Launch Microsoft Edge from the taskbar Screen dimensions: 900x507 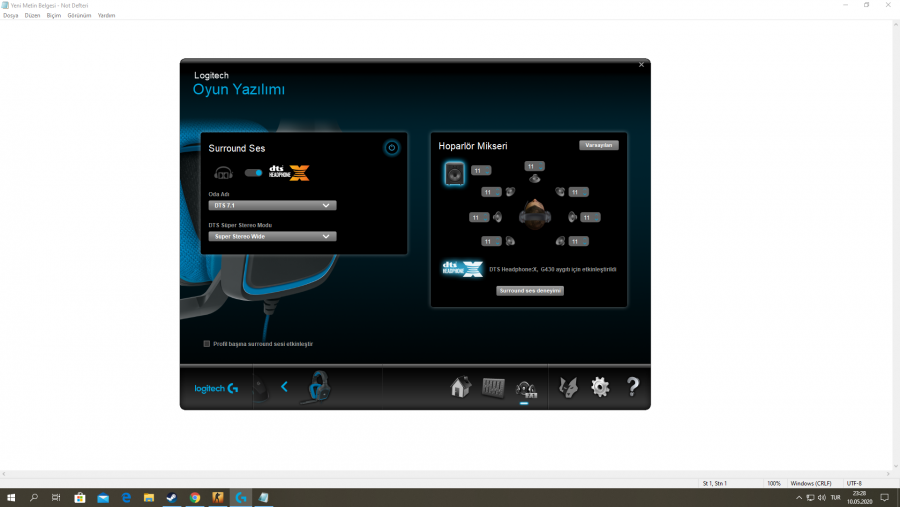[126, 498]
